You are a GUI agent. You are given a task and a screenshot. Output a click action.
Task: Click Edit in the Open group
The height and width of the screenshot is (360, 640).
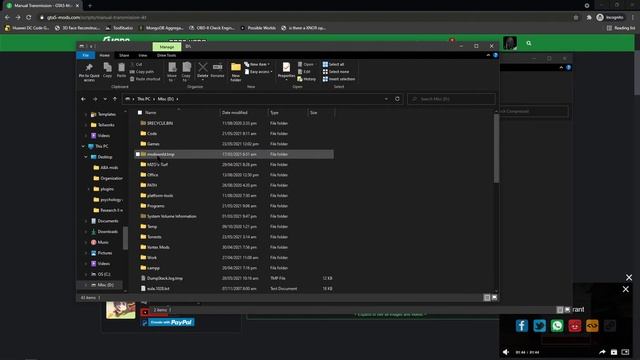click(x=304, y=72)
